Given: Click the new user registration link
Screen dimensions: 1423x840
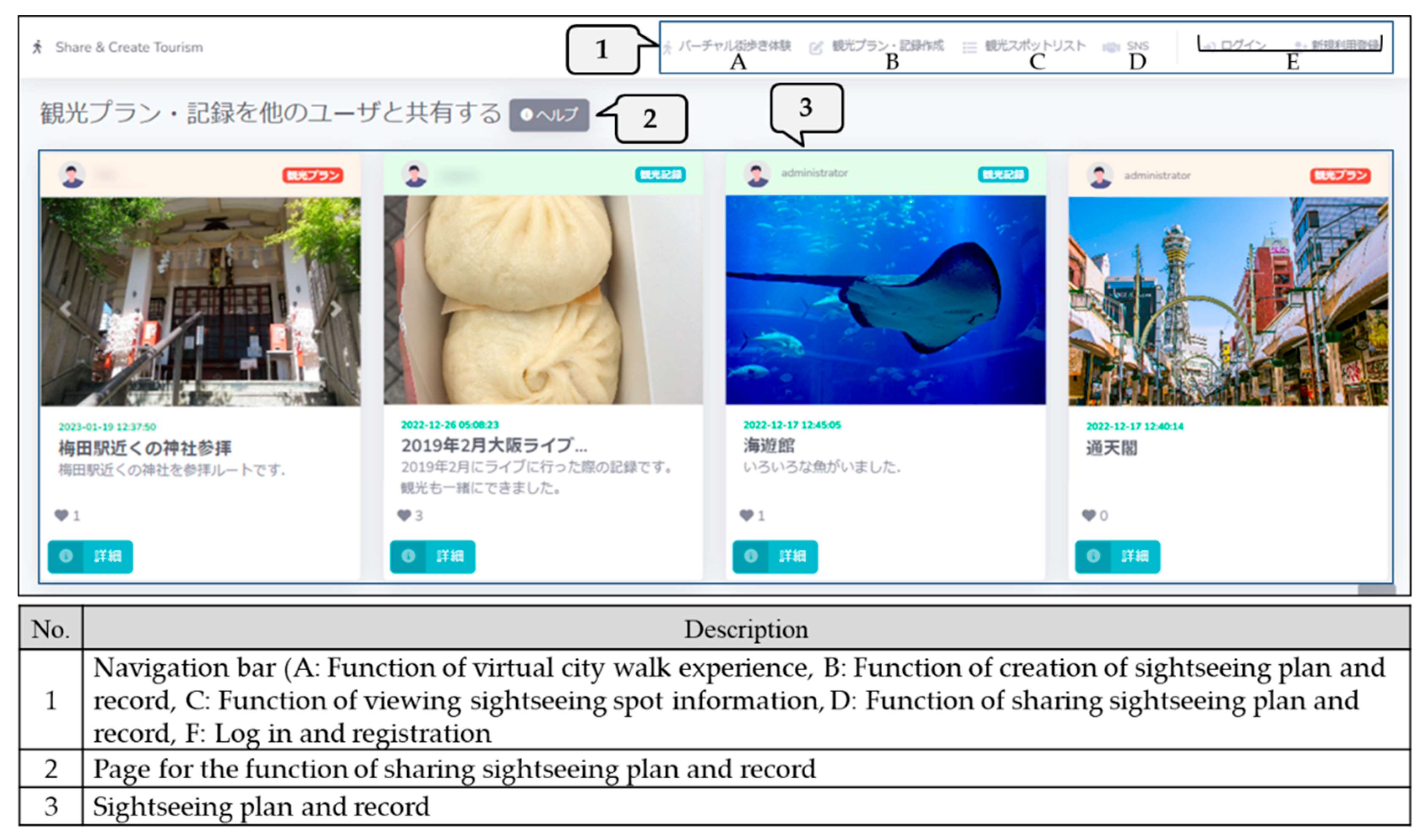Looking at the screenshot, I should click(x=1344, y=45).
